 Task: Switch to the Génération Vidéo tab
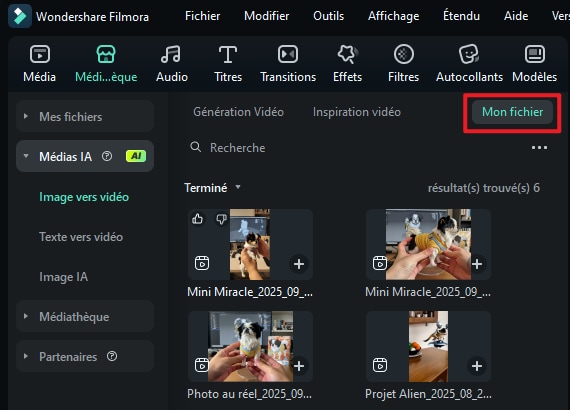pos(238,112)
